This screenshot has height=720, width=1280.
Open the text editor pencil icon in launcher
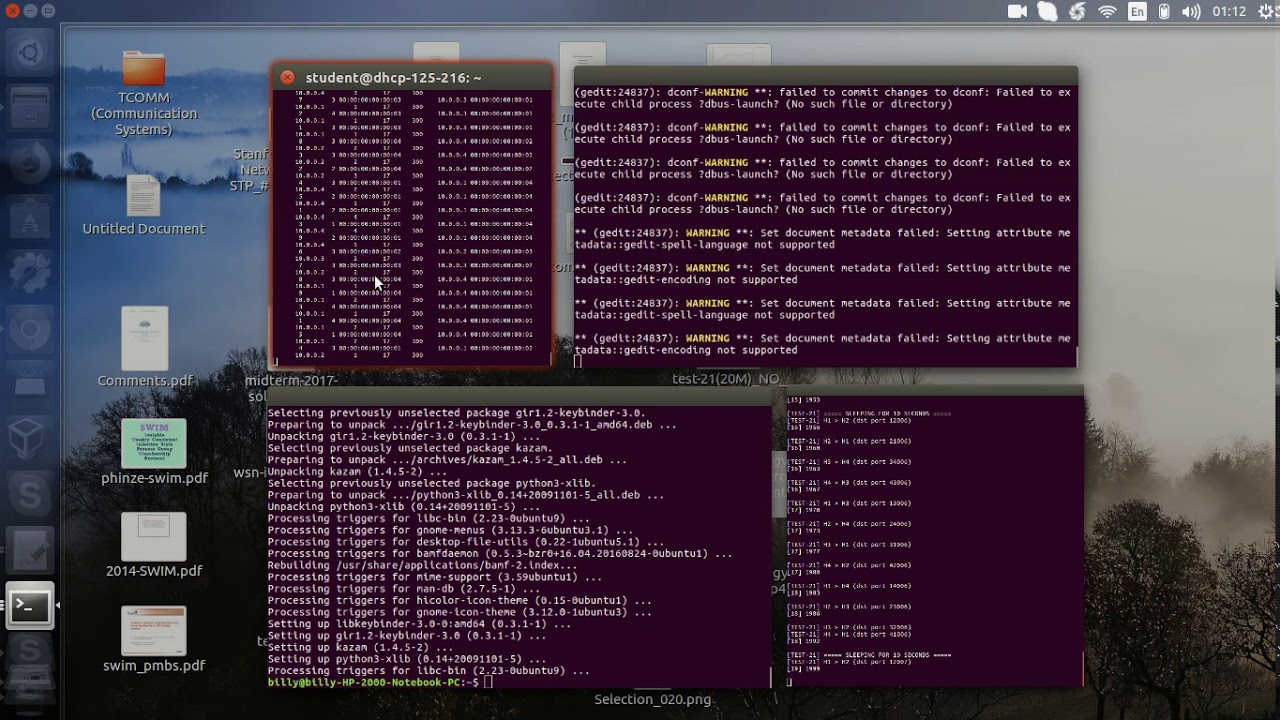pyautogui.click(x=29, y=549)
